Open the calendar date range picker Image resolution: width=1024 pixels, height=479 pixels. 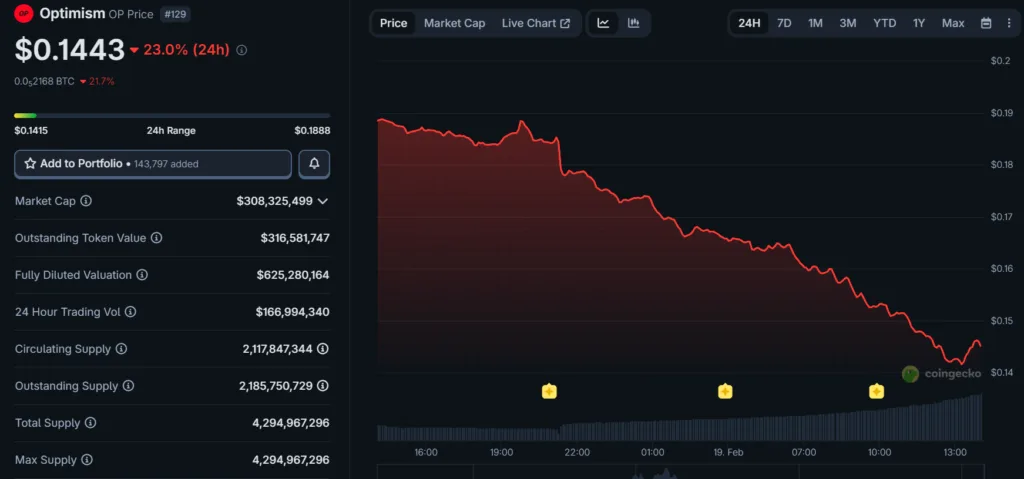point(986,24)
